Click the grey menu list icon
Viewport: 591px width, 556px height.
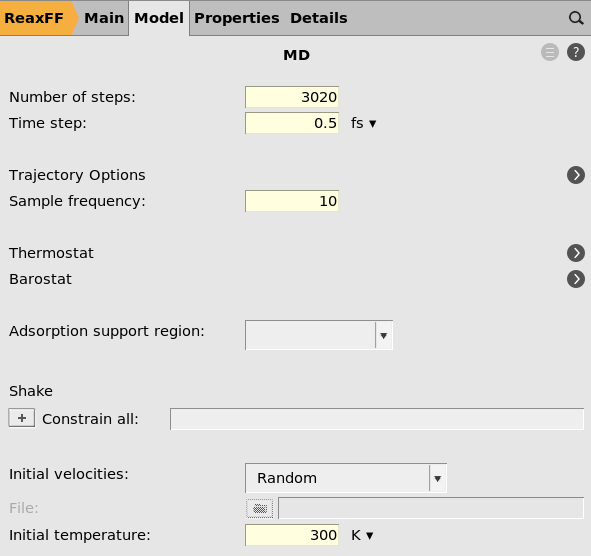pyautogui.click(x=550, y=52)
